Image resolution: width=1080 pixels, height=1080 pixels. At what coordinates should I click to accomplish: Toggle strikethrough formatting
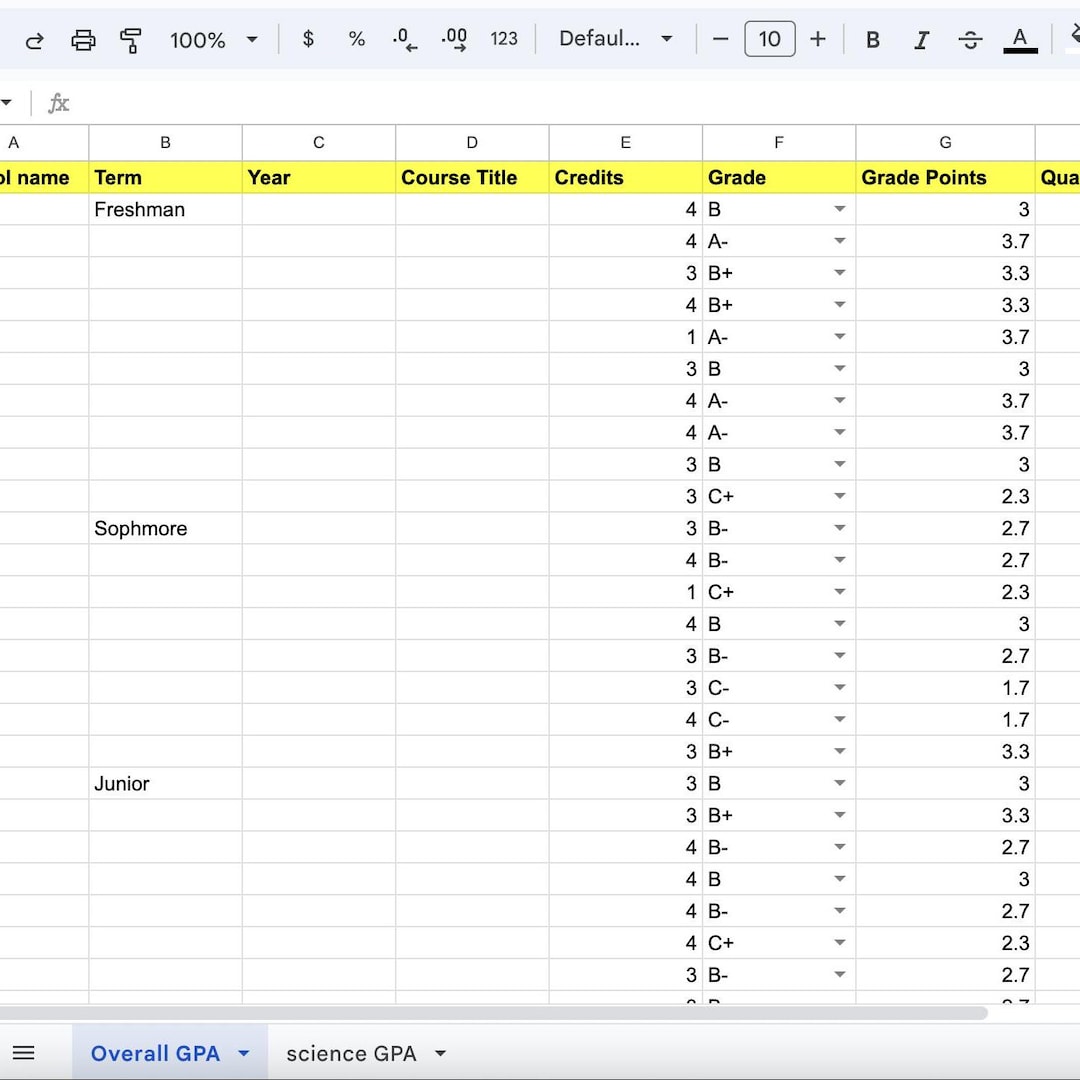click(970, 40)
